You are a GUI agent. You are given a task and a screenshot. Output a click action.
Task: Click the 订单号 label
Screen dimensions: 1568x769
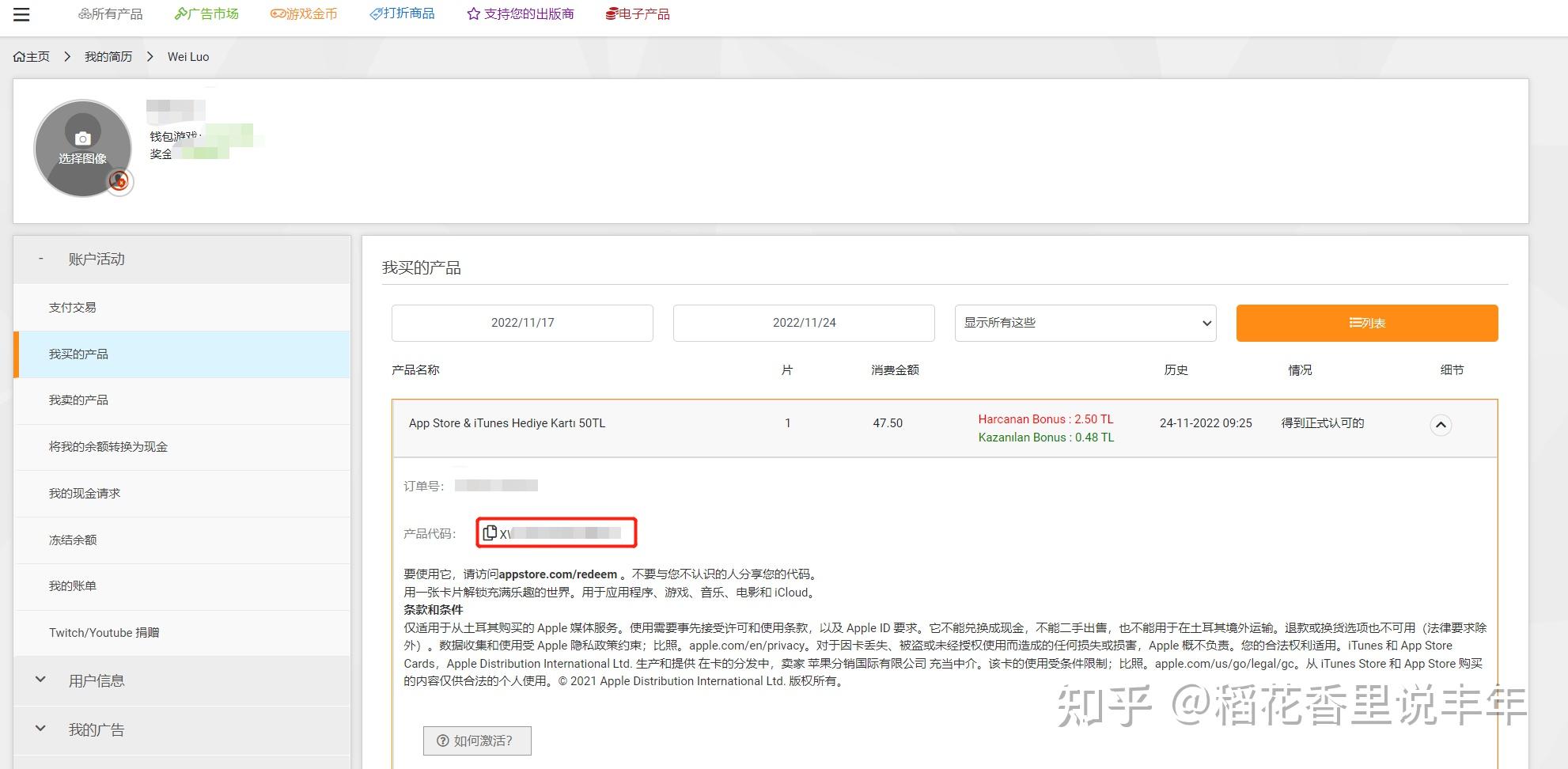point(424,486)
